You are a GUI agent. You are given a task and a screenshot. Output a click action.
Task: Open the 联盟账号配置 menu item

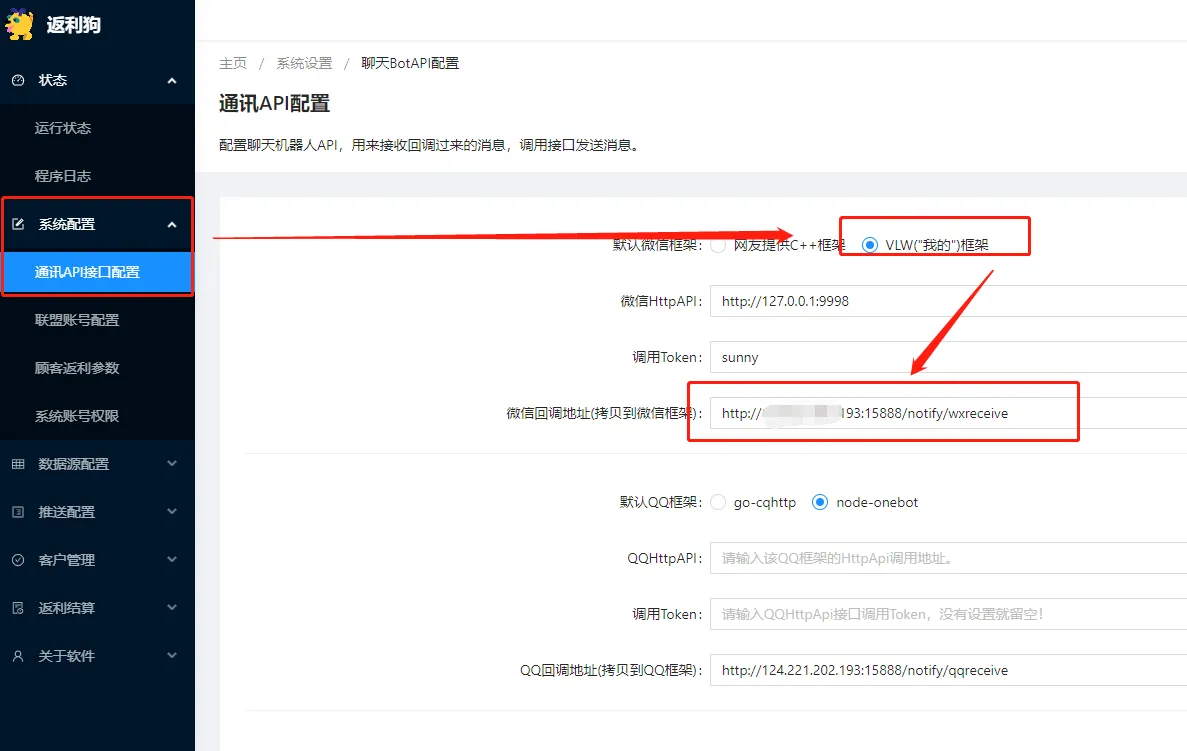tap(77, 320)
